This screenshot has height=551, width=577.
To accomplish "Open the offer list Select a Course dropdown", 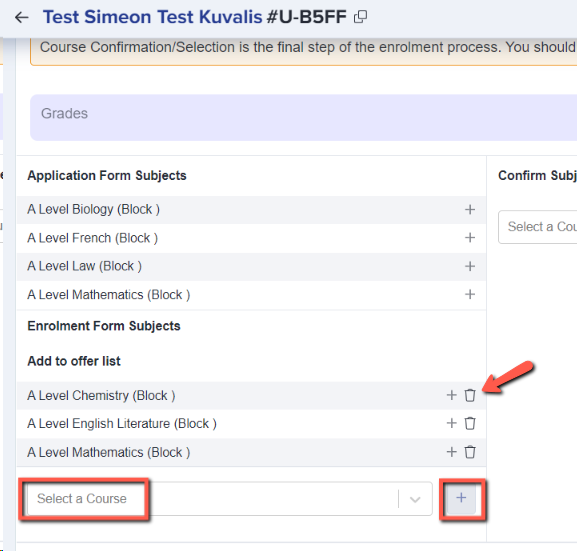I will [x=230, y=499].
